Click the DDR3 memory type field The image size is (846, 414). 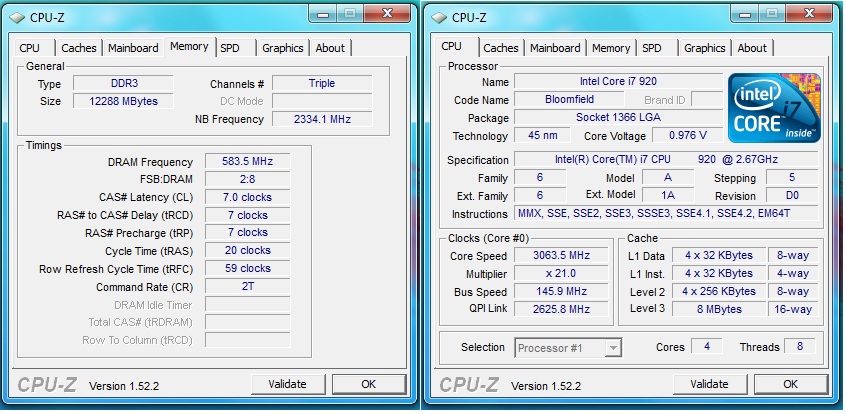click(x=124, y=83)
